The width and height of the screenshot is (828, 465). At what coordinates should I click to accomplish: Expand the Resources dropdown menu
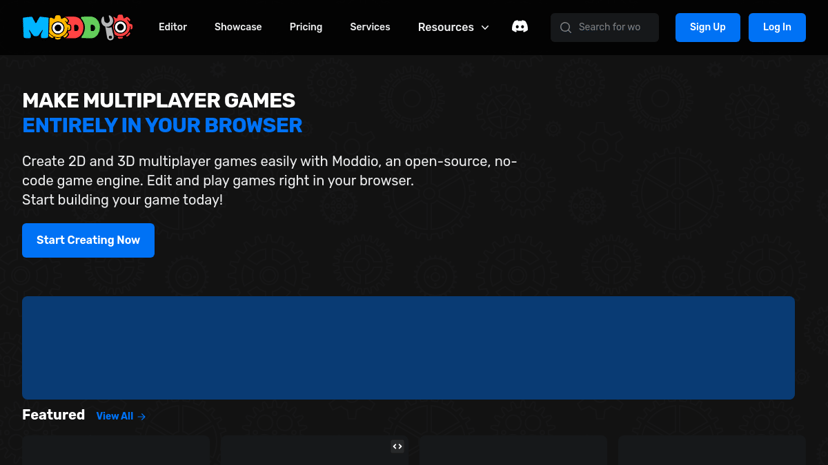(453, 27)
